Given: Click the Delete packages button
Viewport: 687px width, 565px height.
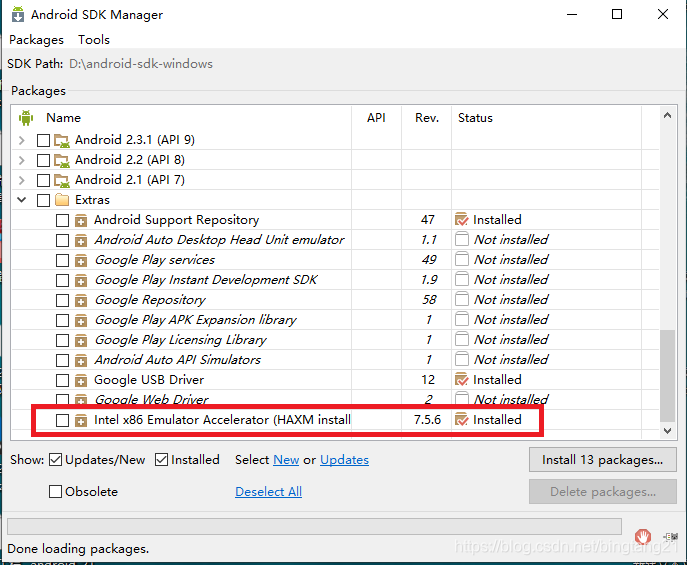Looking at the screenshot, I should [x=602, y=492].
